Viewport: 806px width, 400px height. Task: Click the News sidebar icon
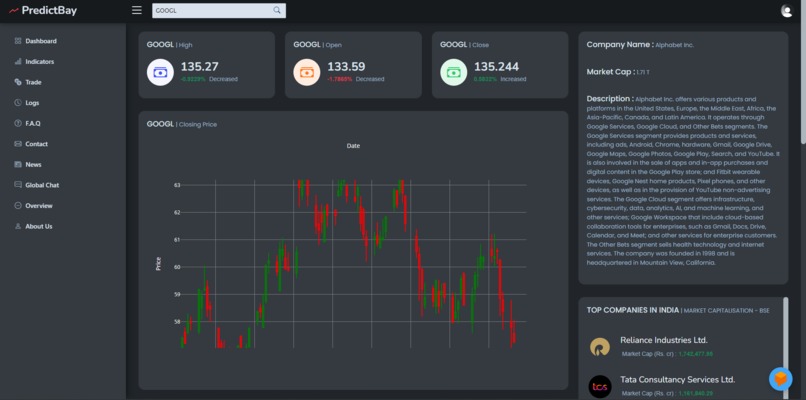click(x=18, y=165)
